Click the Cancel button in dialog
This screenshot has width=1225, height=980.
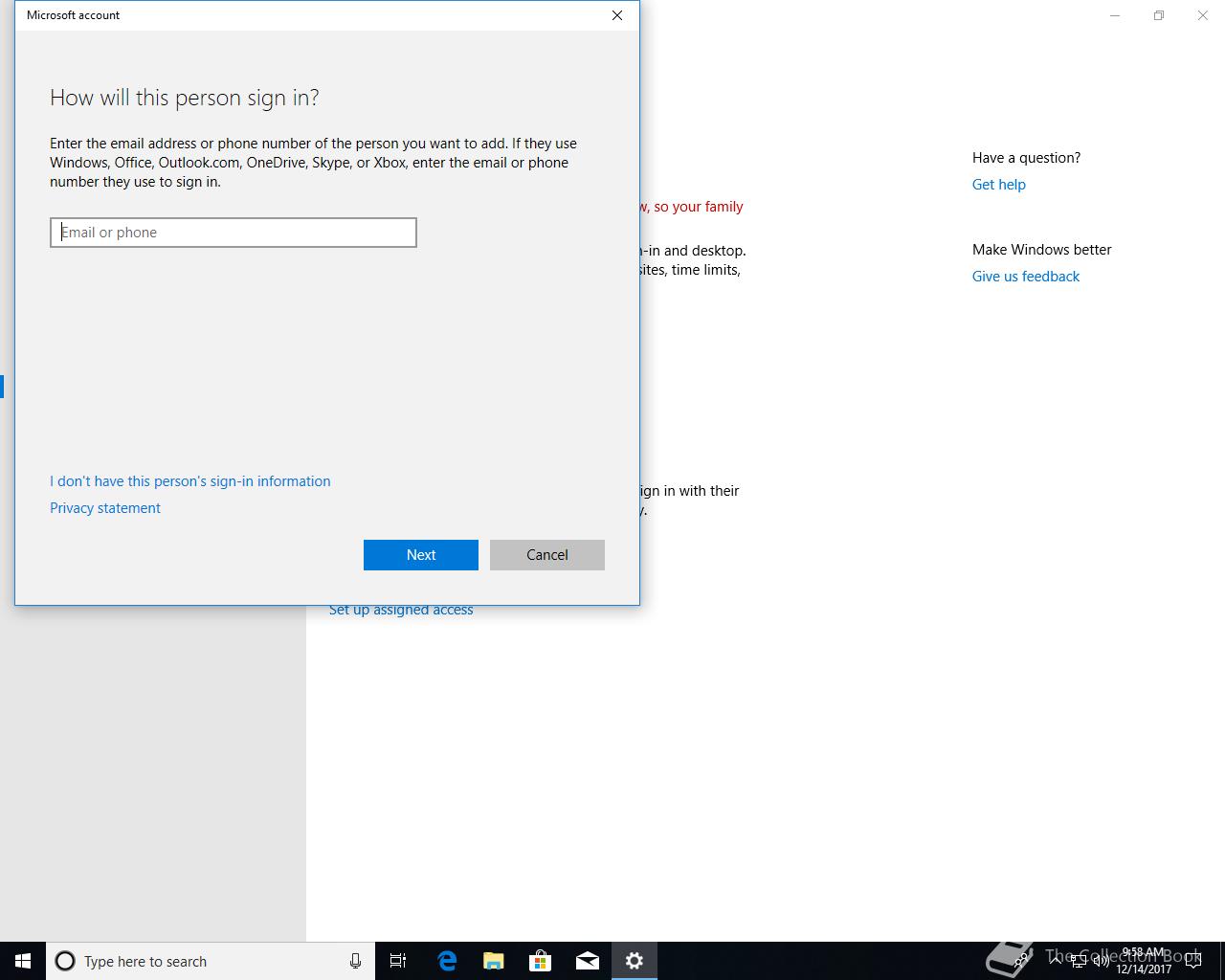pyautogui.click(x=547, y=555)
